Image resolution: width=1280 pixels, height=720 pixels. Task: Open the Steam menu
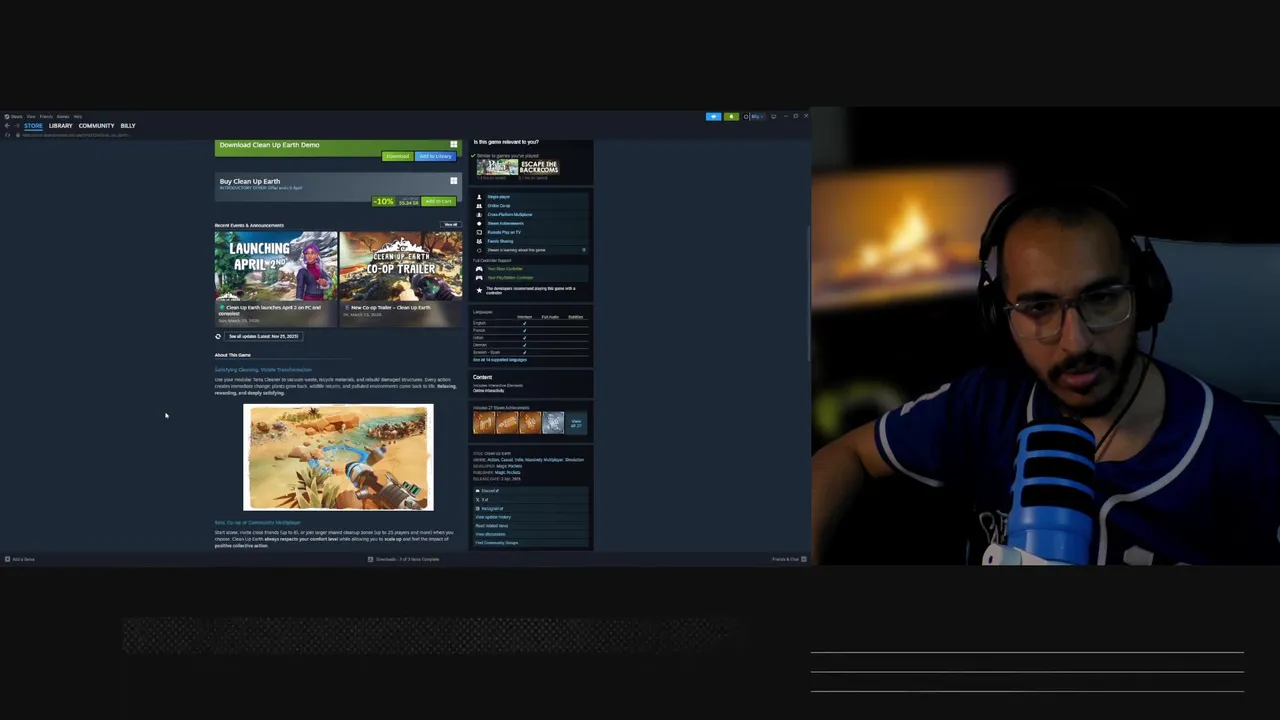click(x=14, y=116)
